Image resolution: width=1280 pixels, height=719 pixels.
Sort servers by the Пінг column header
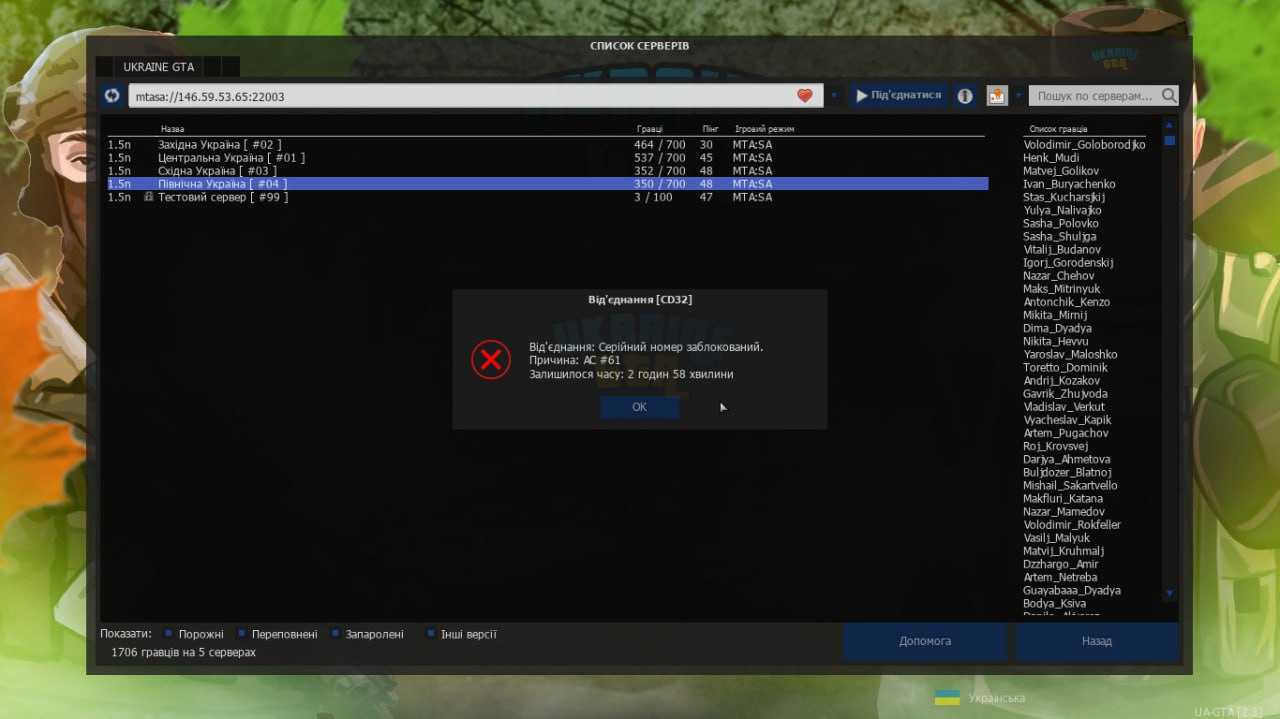[x=710, y=129]
